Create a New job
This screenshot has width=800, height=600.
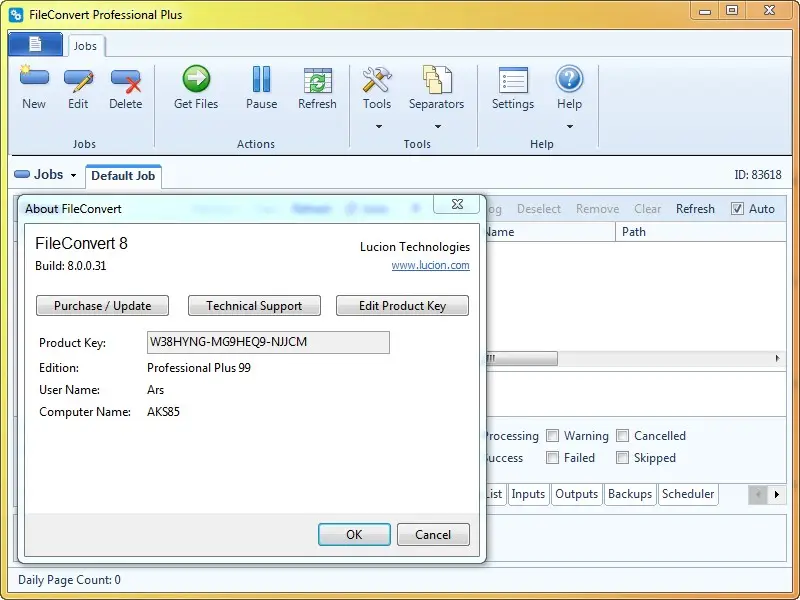34,88
